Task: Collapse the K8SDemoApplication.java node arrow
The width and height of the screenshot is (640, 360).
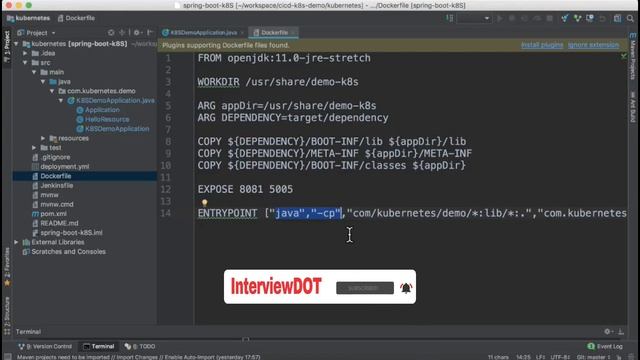Action: 61,100
